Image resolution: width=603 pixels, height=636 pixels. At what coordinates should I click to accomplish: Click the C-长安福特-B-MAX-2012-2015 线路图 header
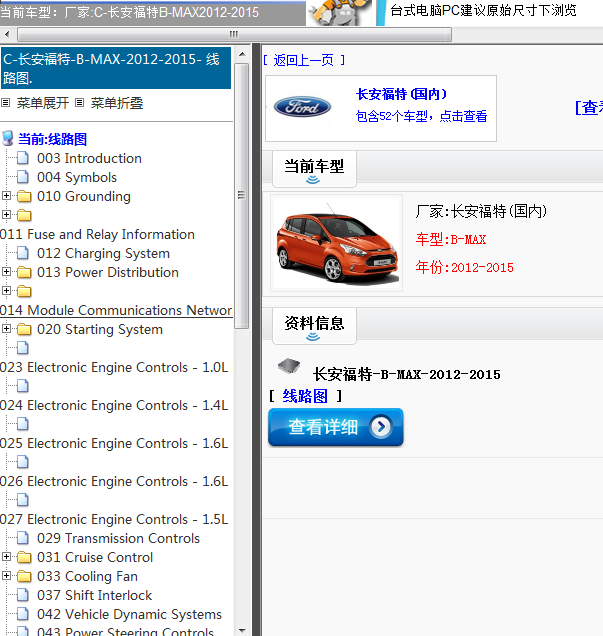pos(116,68)
